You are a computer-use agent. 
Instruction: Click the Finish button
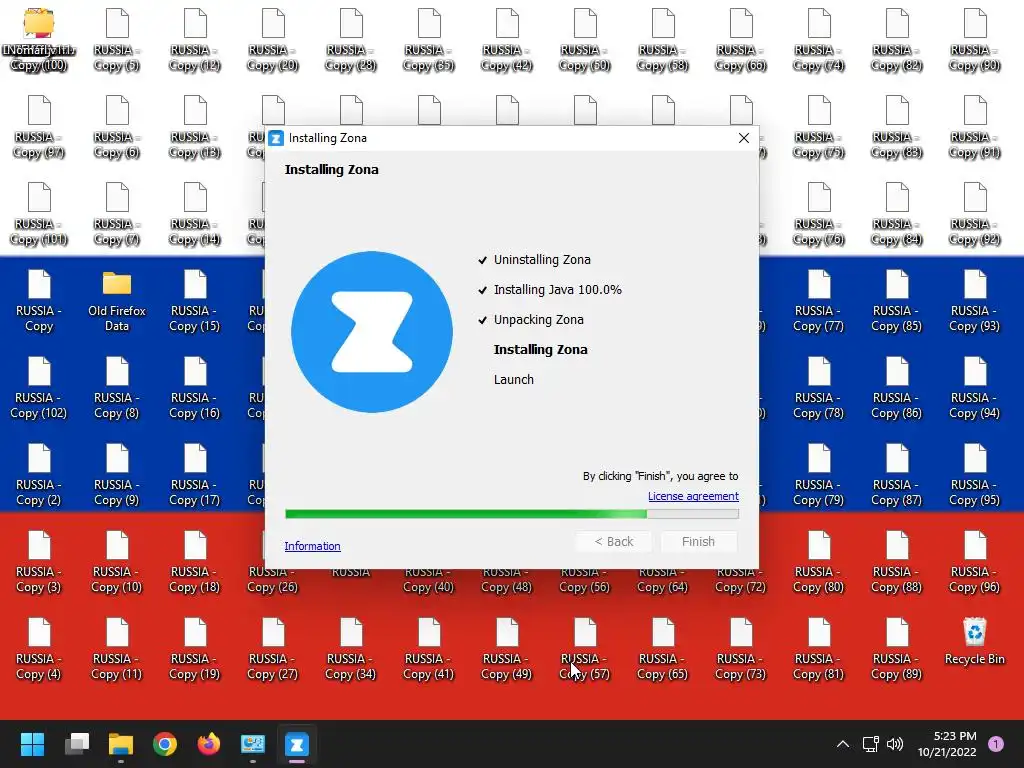[x=698, y=541]
